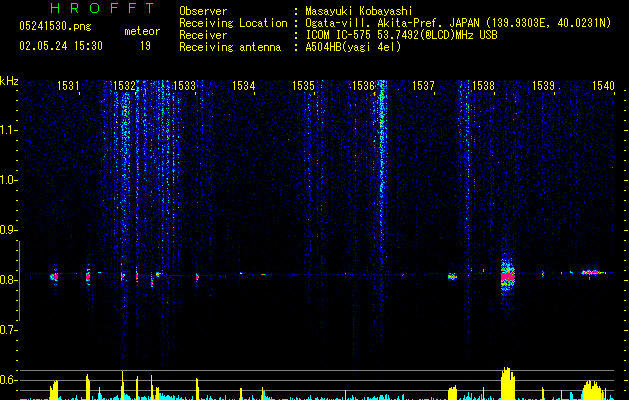Viewport: 629px width, 400px height.
Task: Click the 1539 time marker
Action: pyautogui.click(x=543, y=85)
